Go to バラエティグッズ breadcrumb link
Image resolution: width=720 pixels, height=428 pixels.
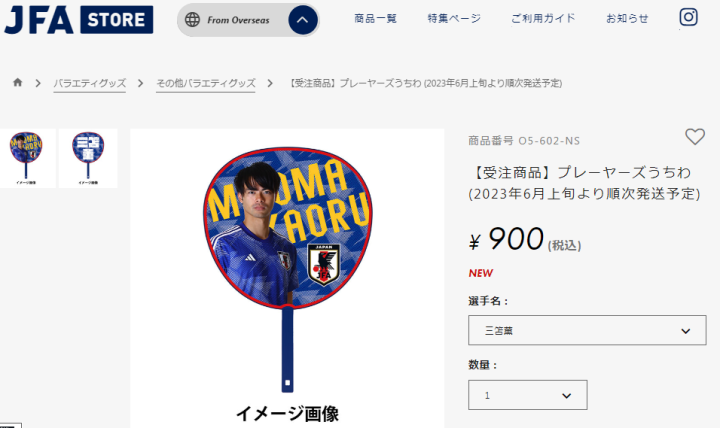(x=90, y=83)
